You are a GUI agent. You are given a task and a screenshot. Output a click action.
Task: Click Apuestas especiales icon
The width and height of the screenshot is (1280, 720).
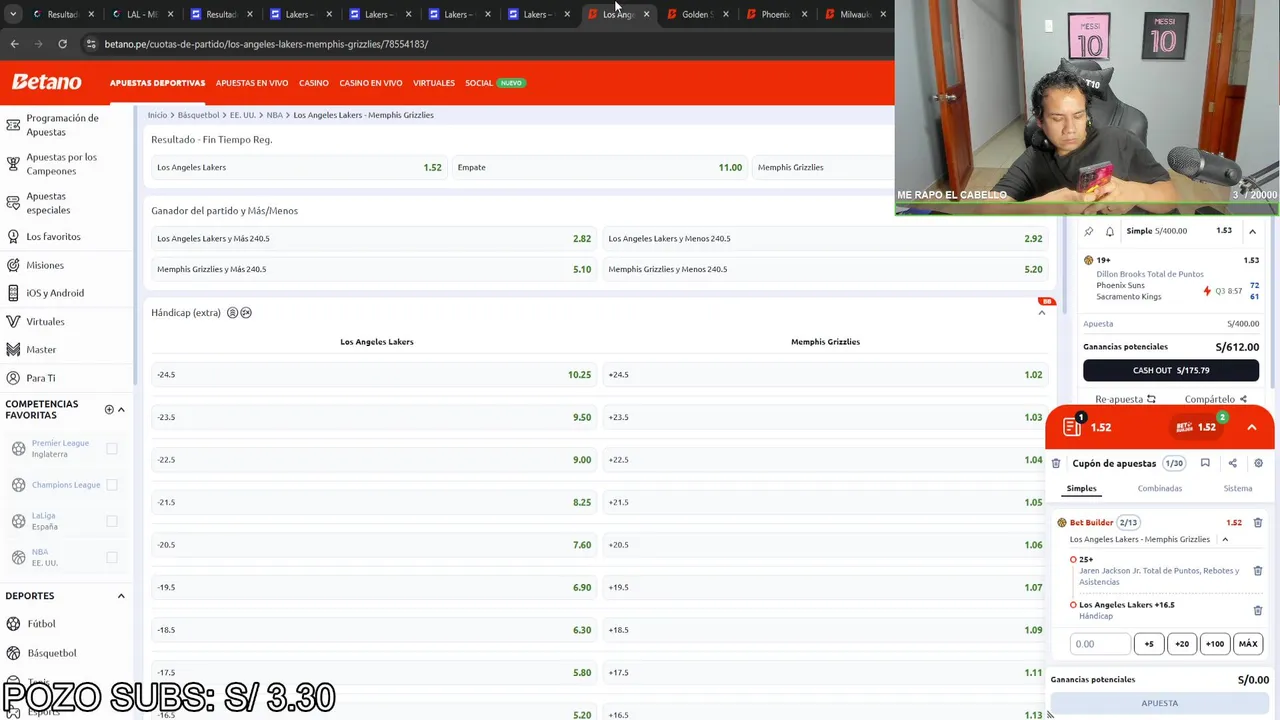tap(13, 203)
